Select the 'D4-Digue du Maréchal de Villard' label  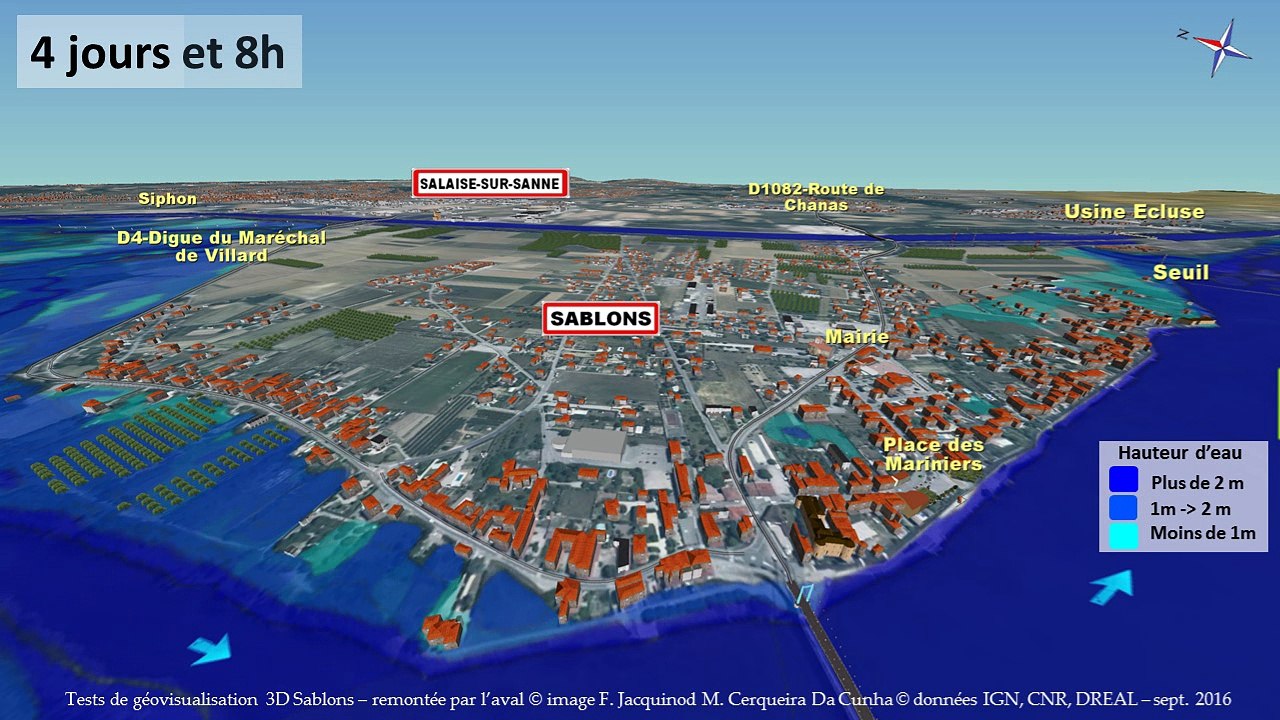pos(221,246)
